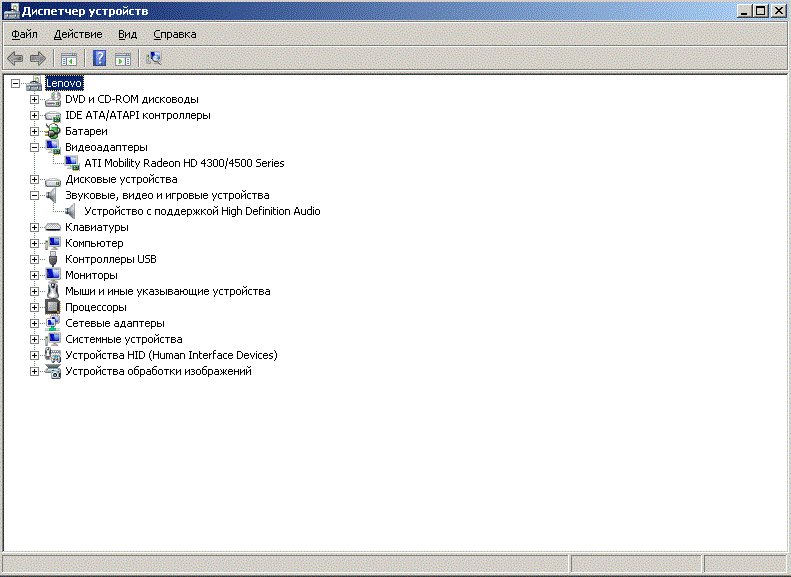This screenshot has width=791, height=577.
Task: Expand the Процессоры node
Action: (x=34, y=307)
